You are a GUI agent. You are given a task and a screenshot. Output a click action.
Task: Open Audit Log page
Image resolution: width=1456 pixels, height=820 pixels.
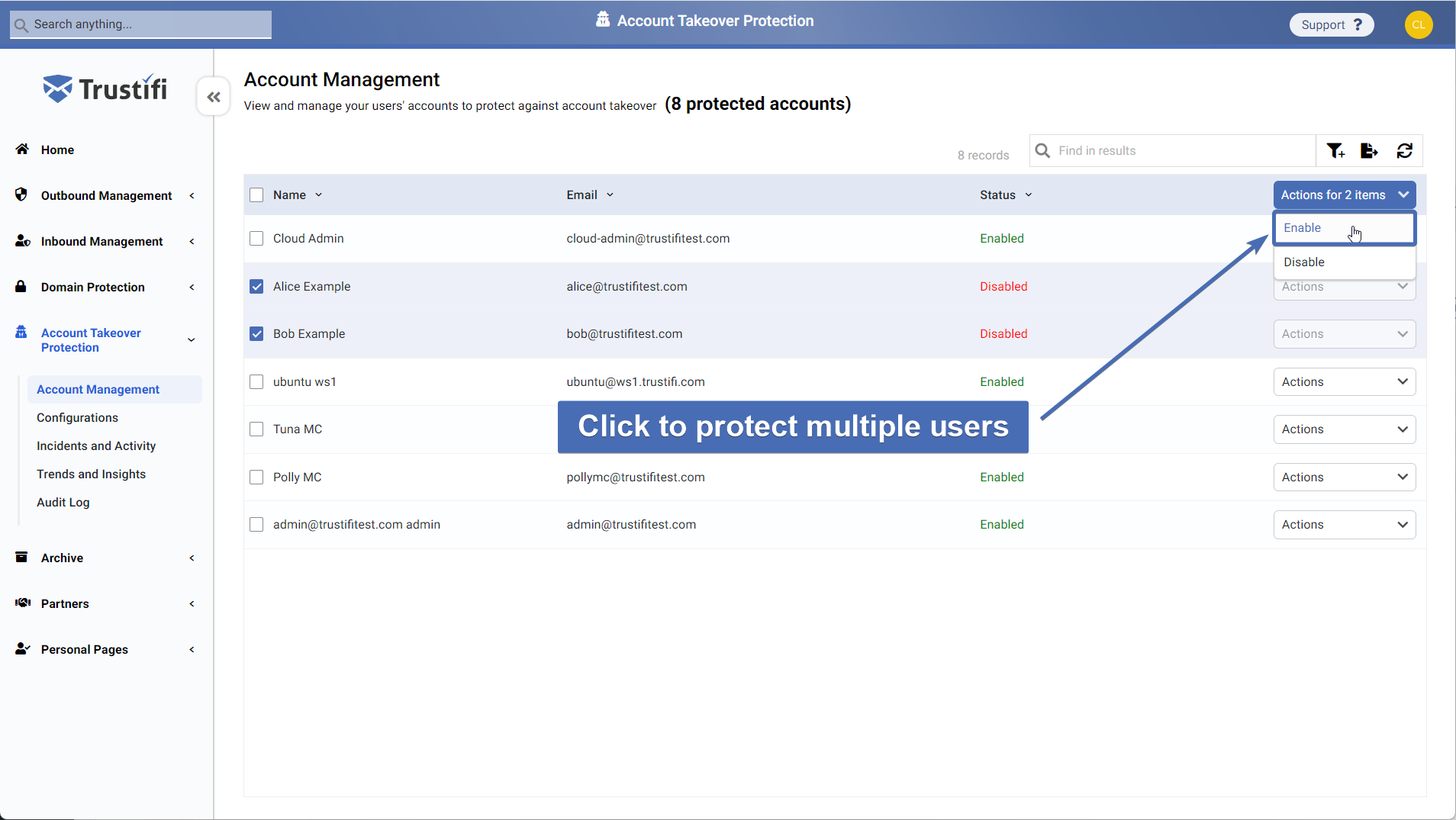click(x=63, y=502)
